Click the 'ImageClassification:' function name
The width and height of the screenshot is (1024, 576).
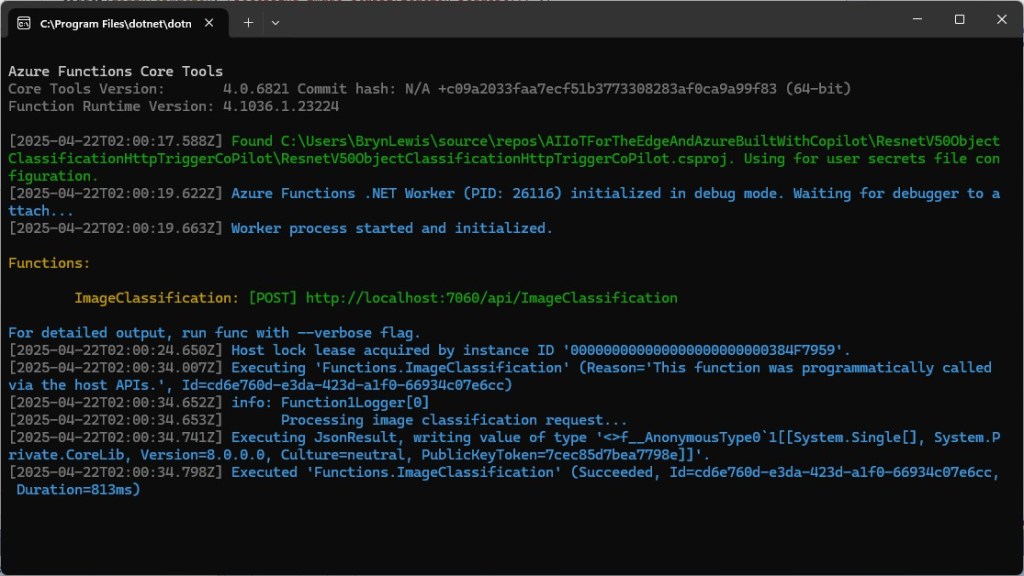point(157,298)
